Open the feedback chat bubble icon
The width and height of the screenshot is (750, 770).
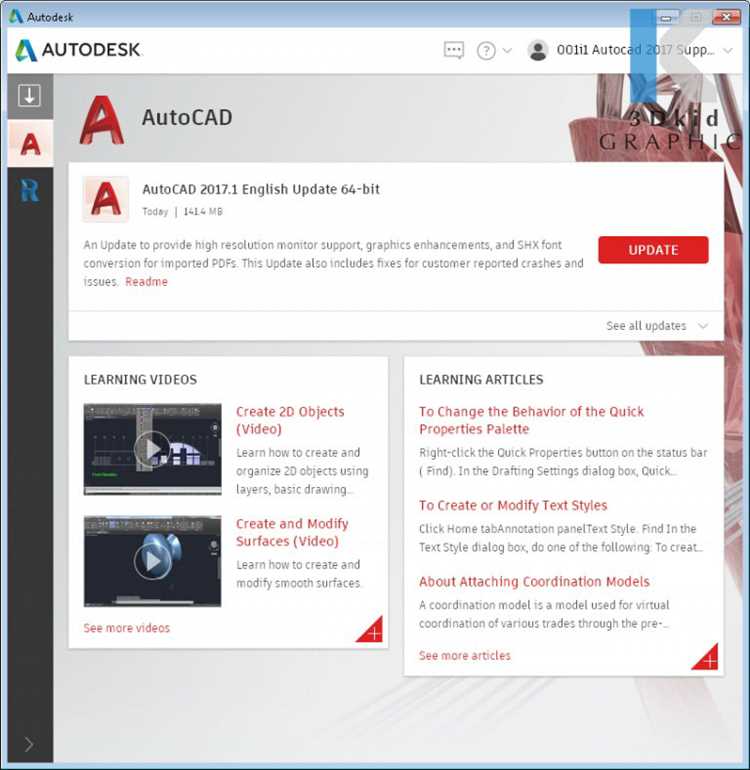453,50
